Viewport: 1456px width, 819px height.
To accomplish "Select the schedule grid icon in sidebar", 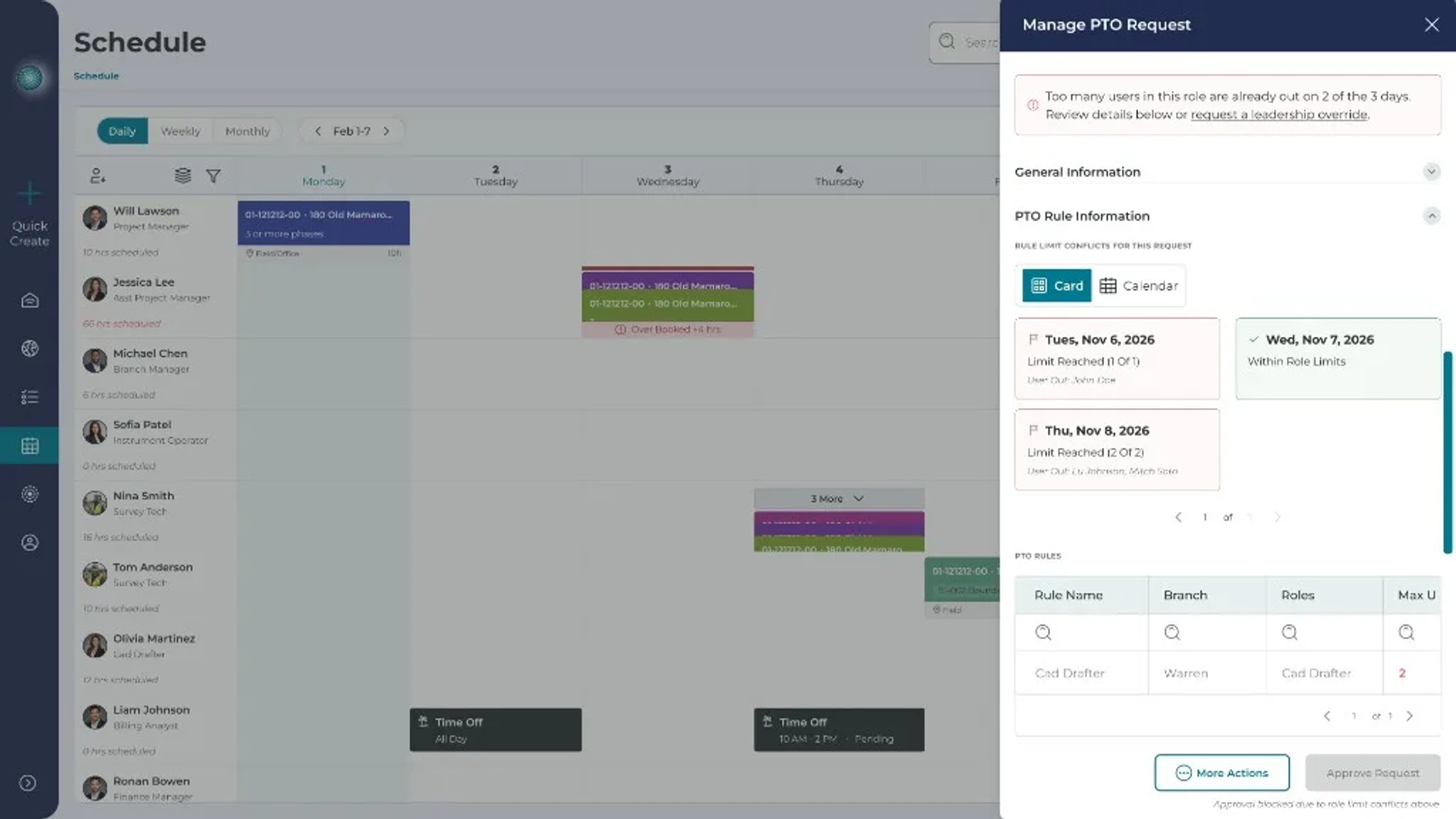I will (29, 446).
